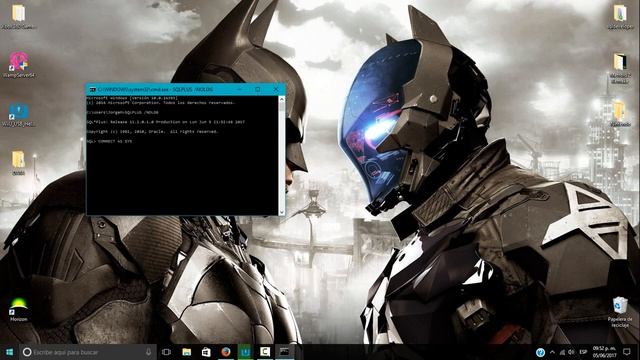Open the WiiU USB Helper desktop shortcut
Screen dimensions: 640x360
click(x=18, y=114)
